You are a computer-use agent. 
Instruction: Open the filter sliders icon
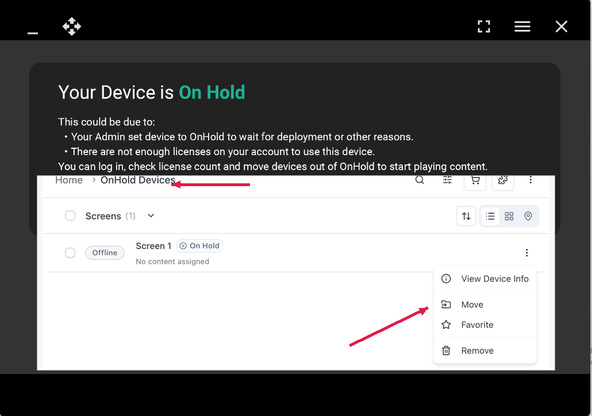(x=447, y=180)
